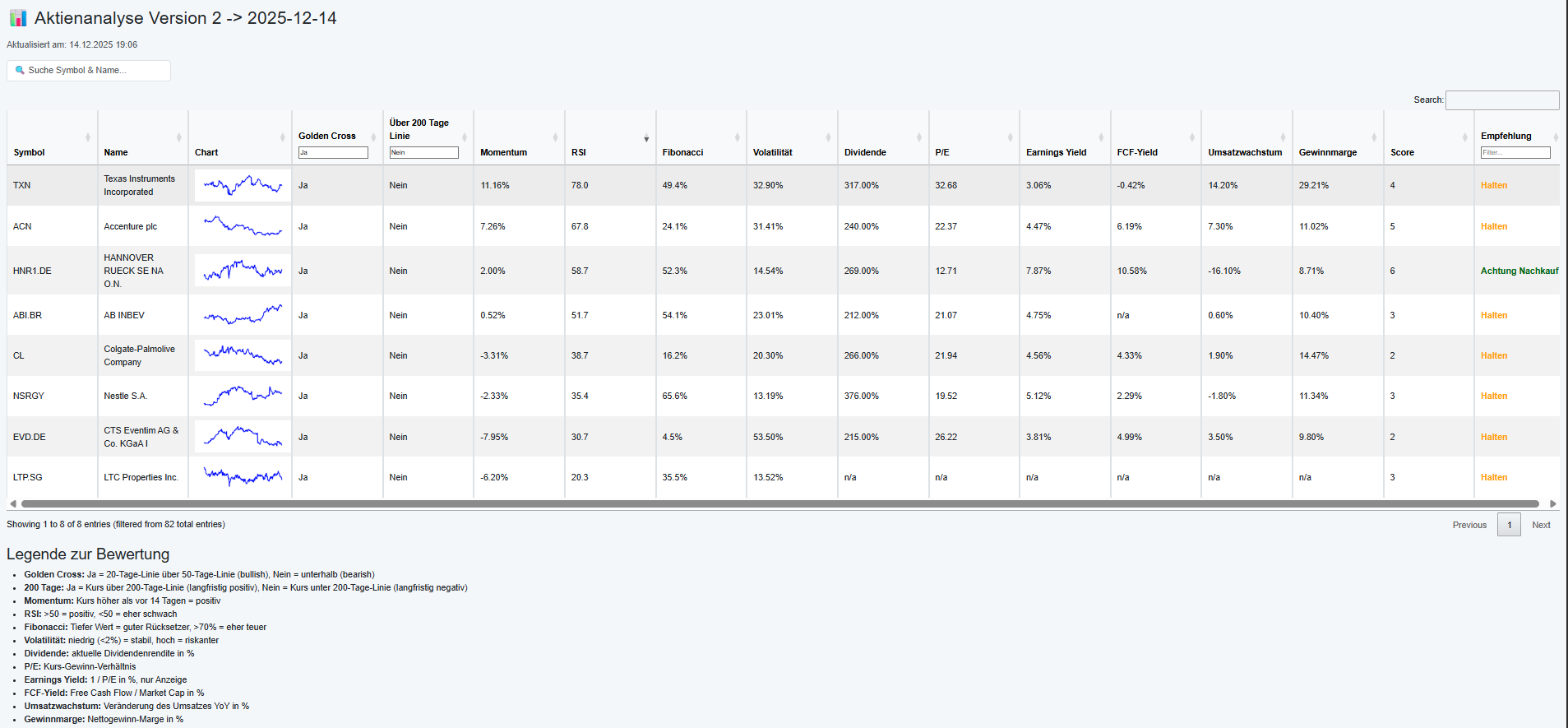Click the right arrow of the horizontal scrollbar
Image resolution: width=1568 pixels, height=728 pixels.
coord(1552,503)
